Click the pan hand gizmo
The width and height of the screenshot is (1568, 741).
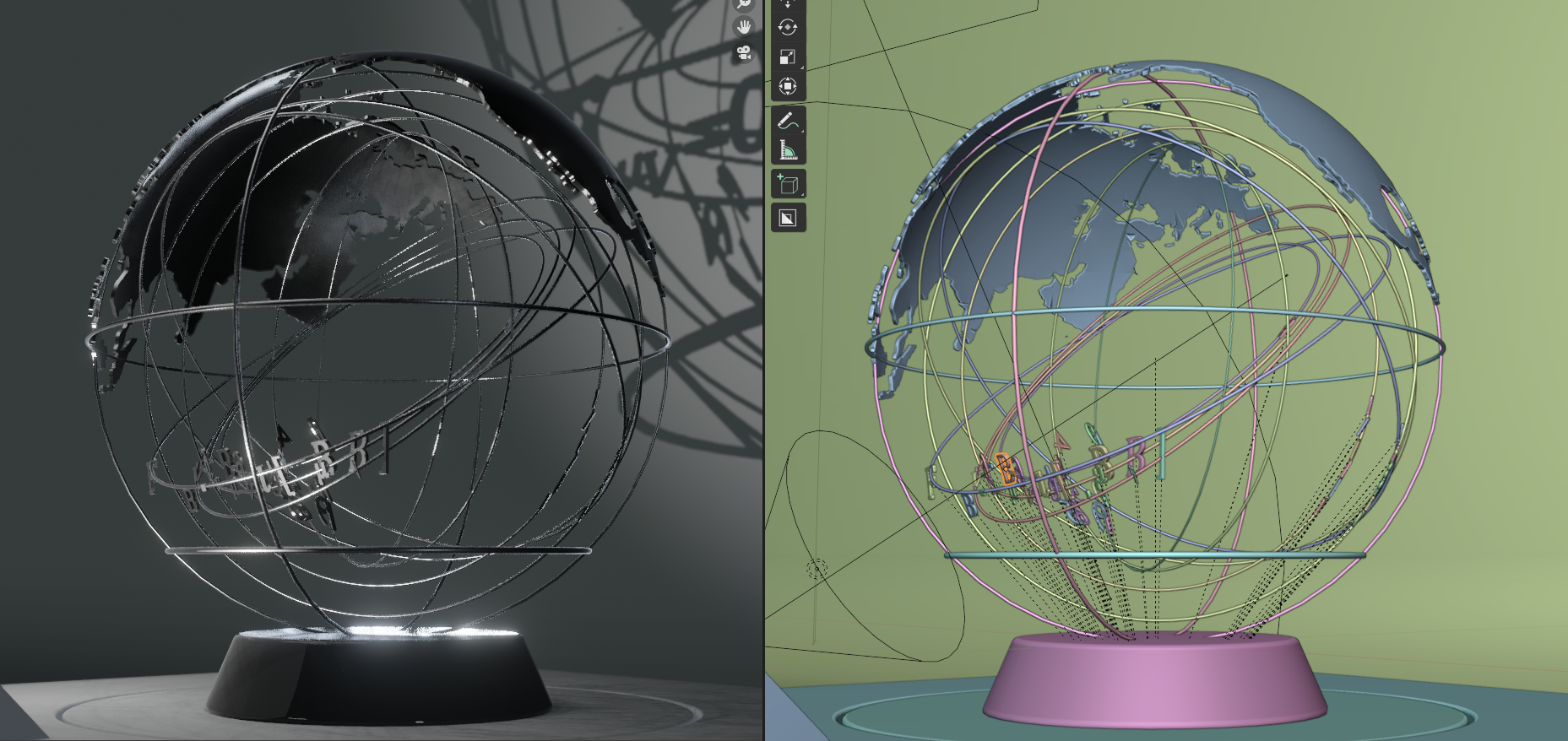[744, 27]
